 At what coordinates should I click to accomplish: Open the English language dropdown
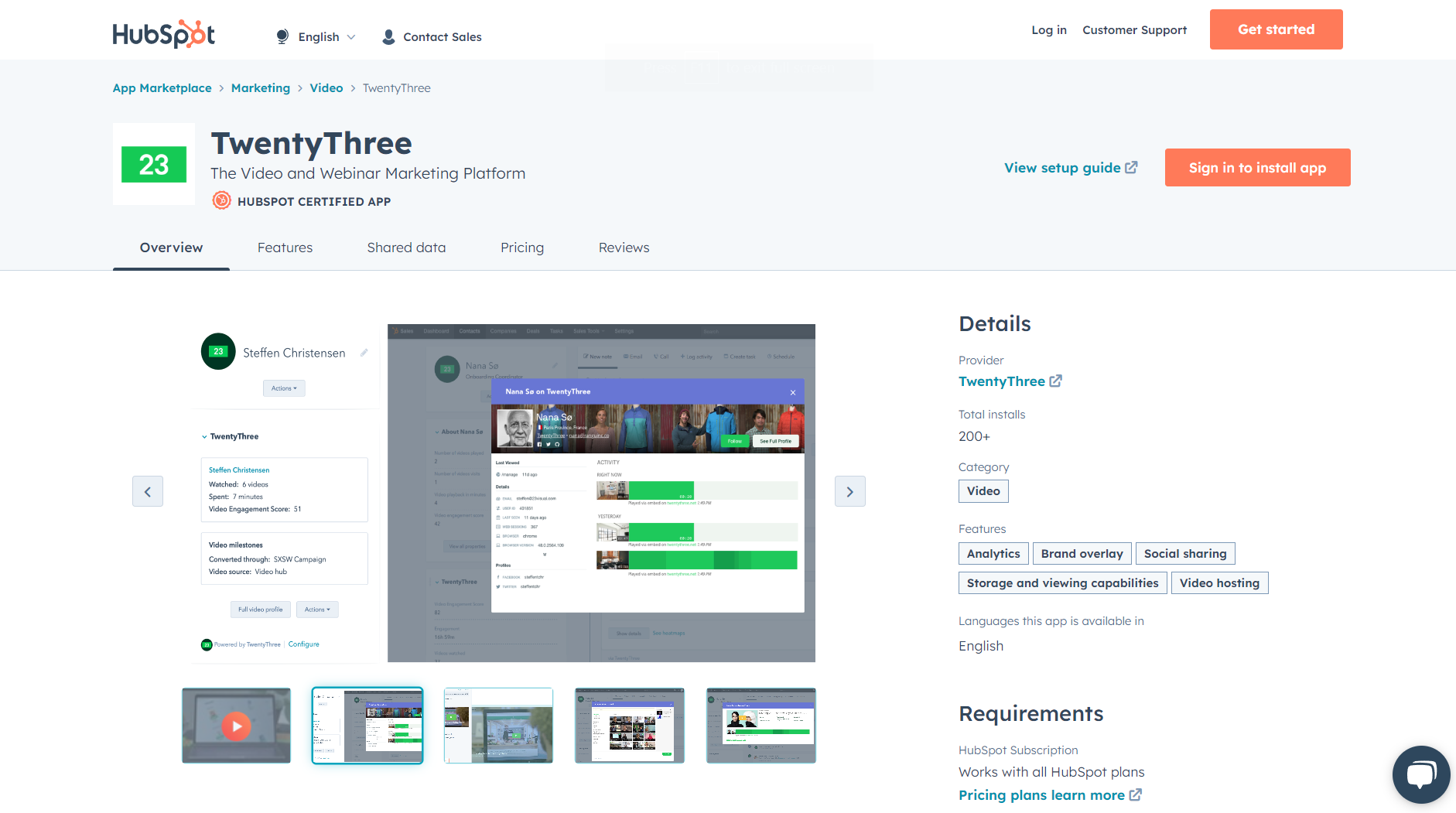(x=326, y=37)
